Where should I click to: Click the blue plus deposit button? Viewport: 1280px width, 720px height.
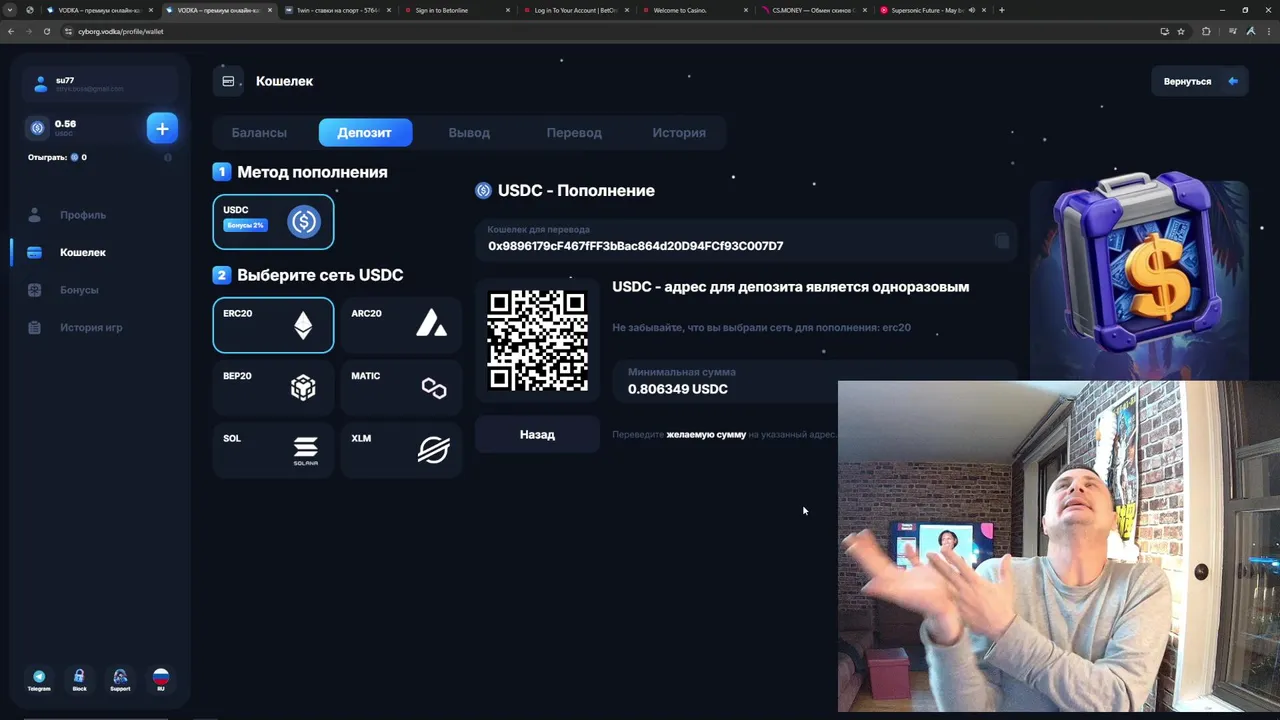pyautogui.click(x=162, y=128)
